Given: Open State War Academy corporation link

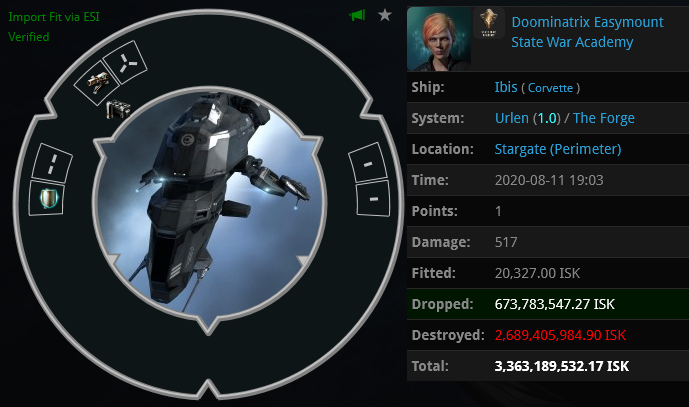Looking at the screenshot, I should click(x=572, y=42).
